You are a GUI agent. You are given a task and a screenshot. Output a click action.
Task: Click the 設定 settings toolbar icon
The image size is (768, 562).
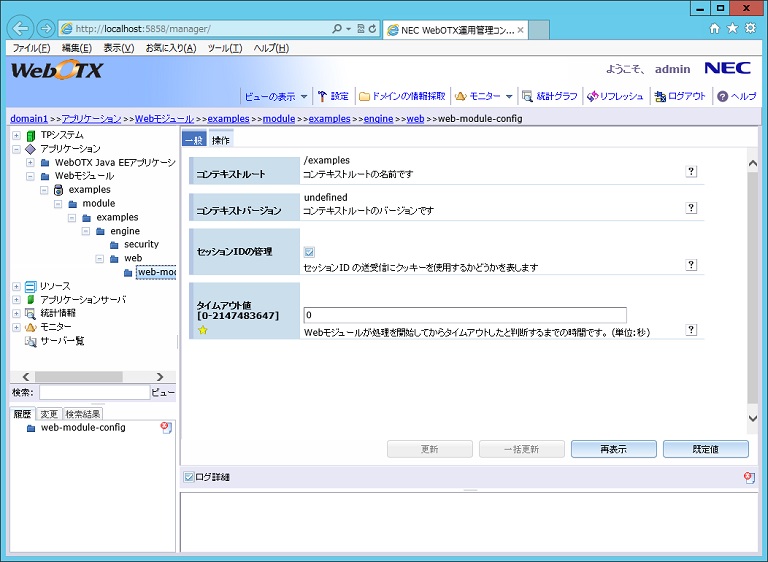click(322, 97)
